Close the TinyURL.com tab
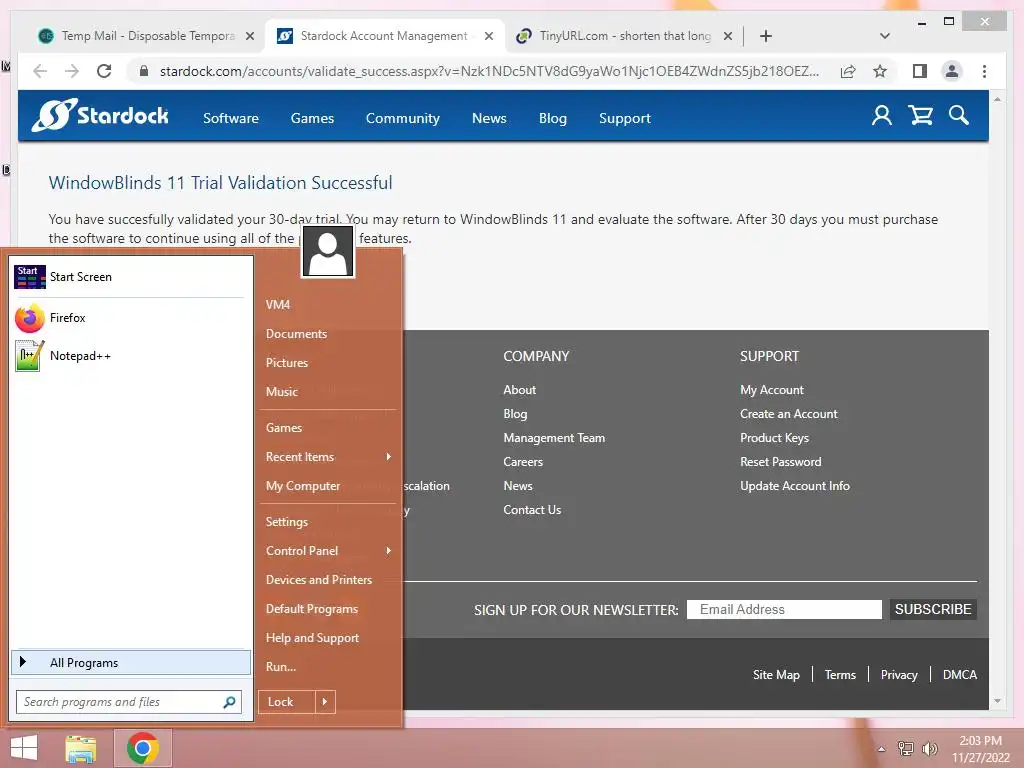 (x=728, y=36)
